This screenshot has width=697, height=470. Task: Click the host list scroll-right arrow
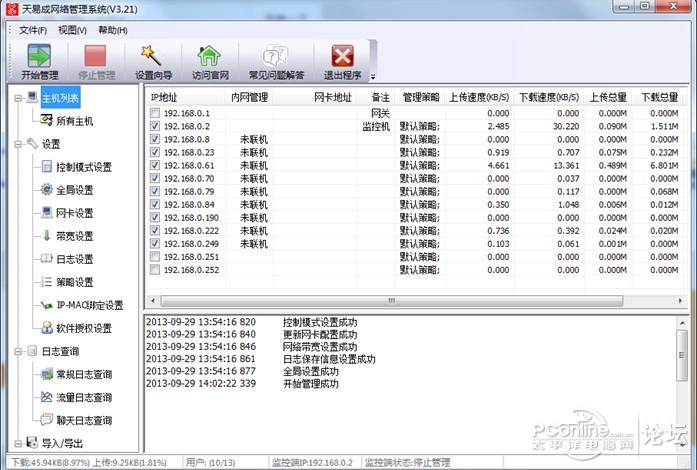[680, 301]
